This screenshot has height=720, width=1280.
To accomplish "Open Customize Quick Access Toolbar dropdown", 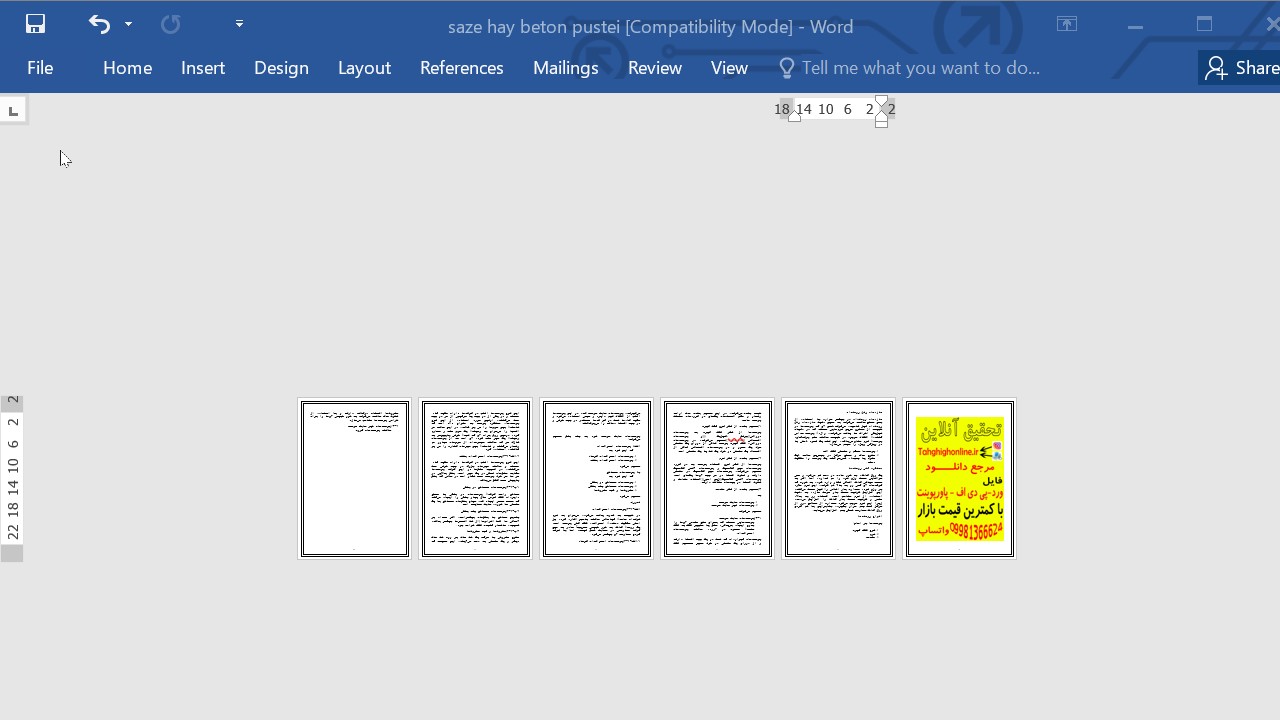I will click(239, 24).
